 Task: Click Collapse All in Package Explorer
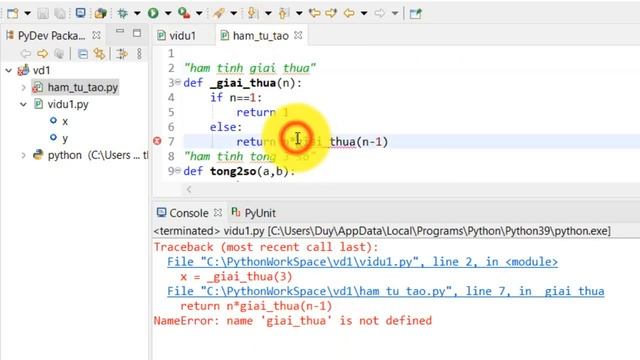[83, 53]
